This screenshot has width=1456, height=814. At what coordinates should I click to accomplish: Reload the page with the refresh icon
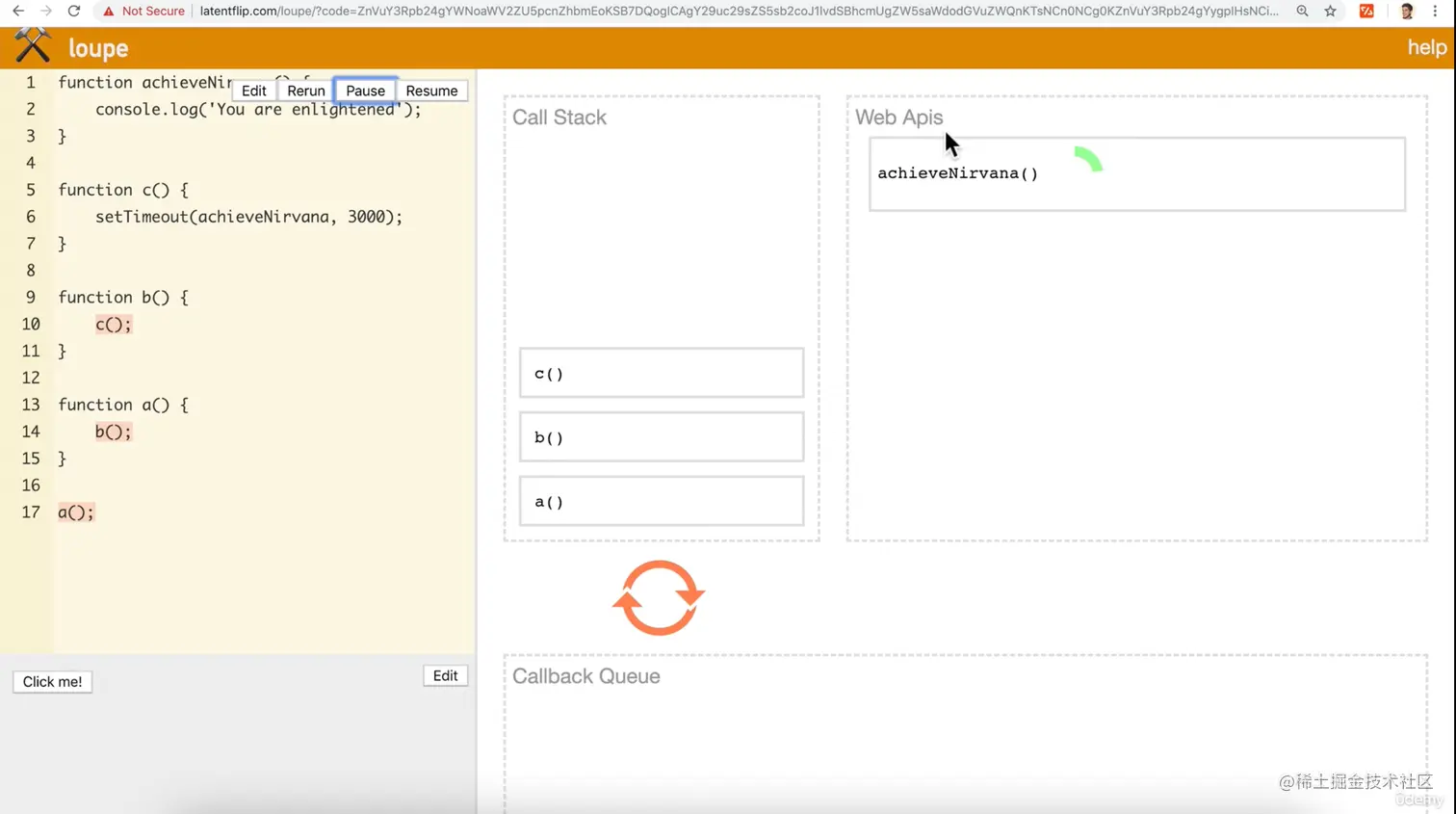click(74, 11)
